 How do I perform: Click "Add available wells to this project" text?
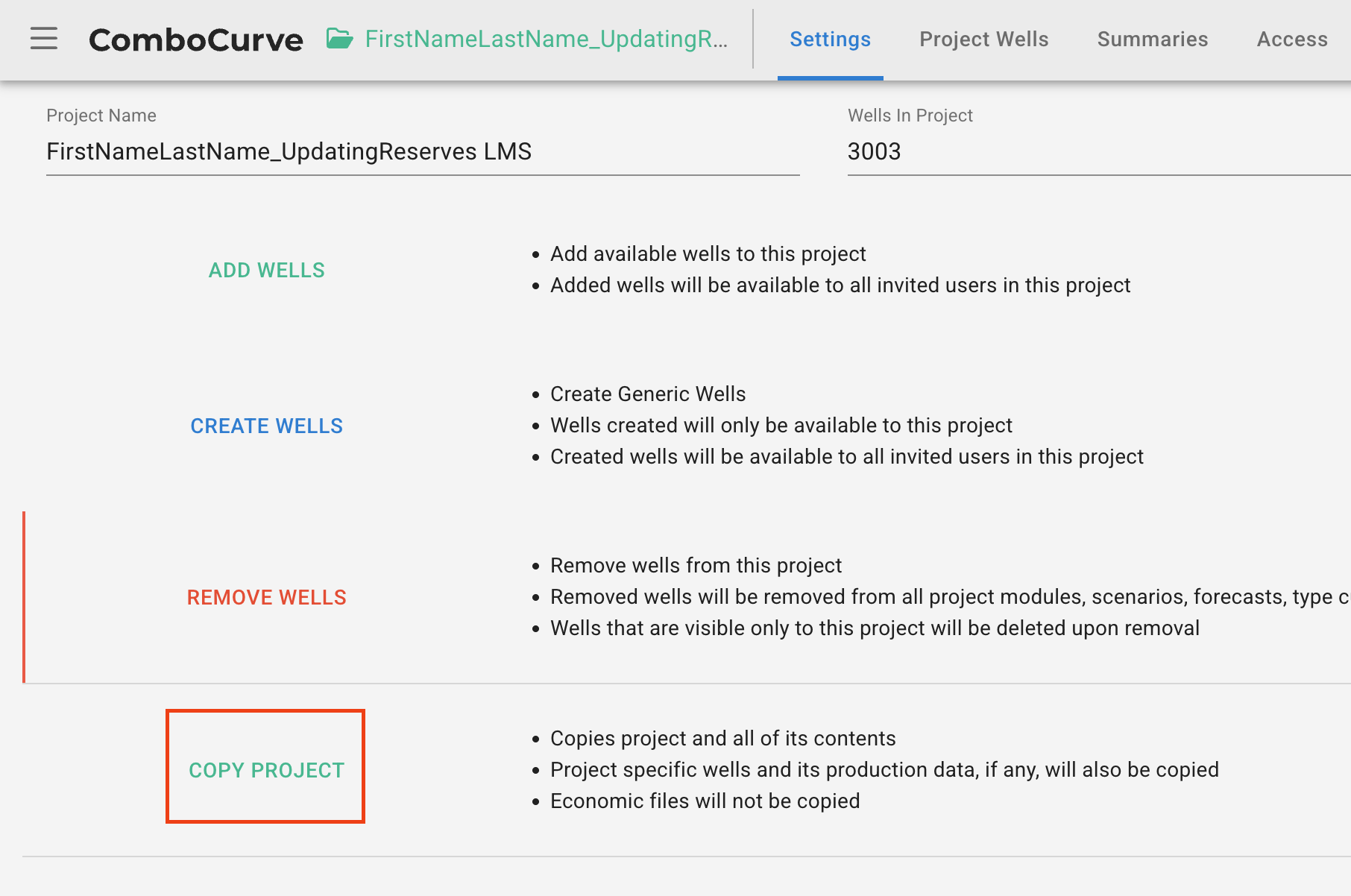click(x=708, y=254)
